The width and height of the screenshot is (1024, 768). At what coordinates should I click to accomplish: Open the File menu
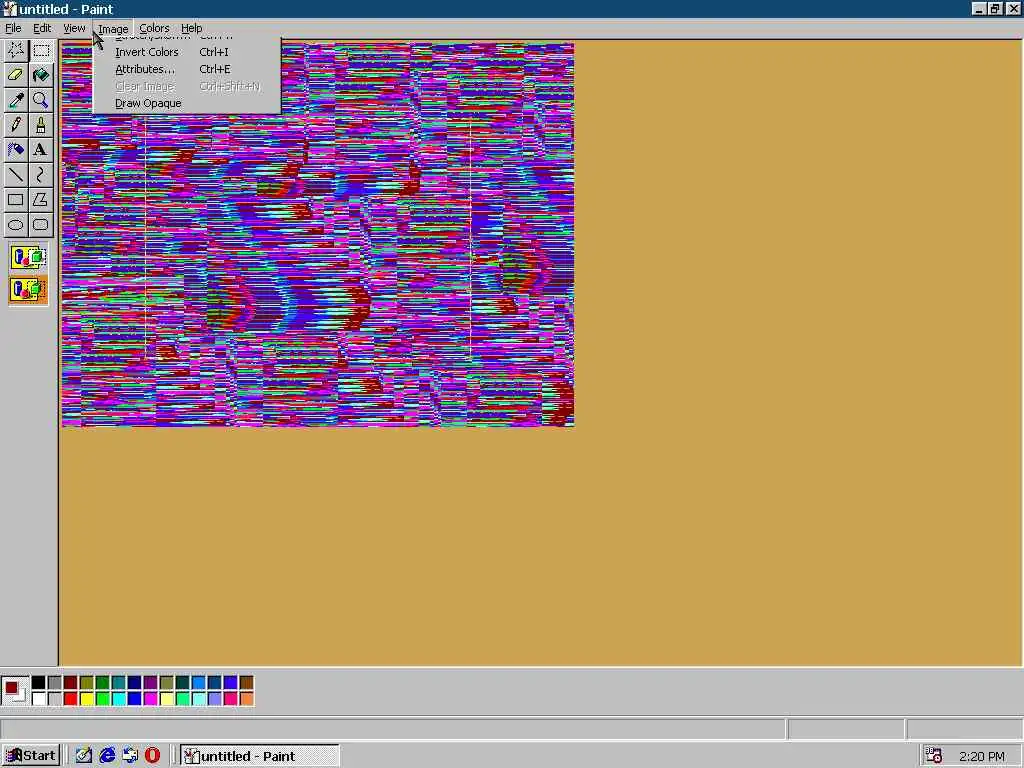tap(12, 28)
